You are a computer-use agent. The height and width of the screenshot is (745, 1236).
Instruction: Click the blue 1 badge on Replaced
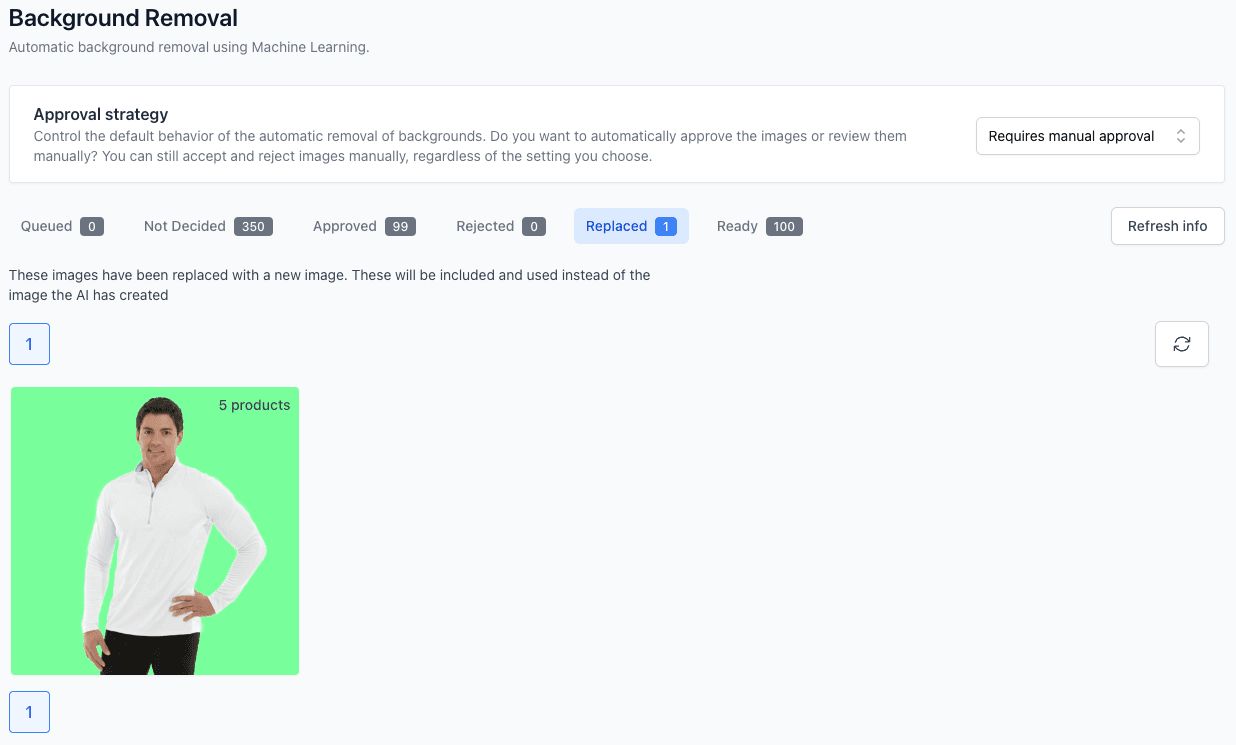pos(666,227)
